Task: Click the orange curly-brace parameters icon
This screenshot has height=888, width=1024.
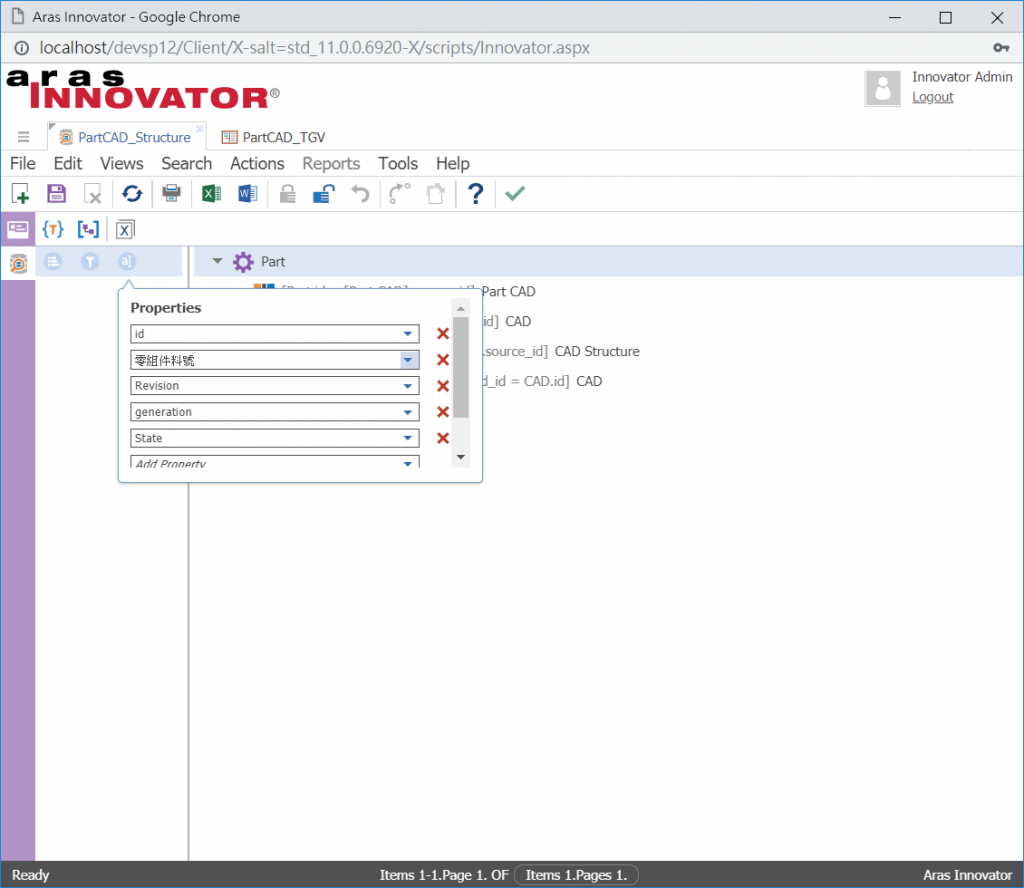Action: [53, 229]
